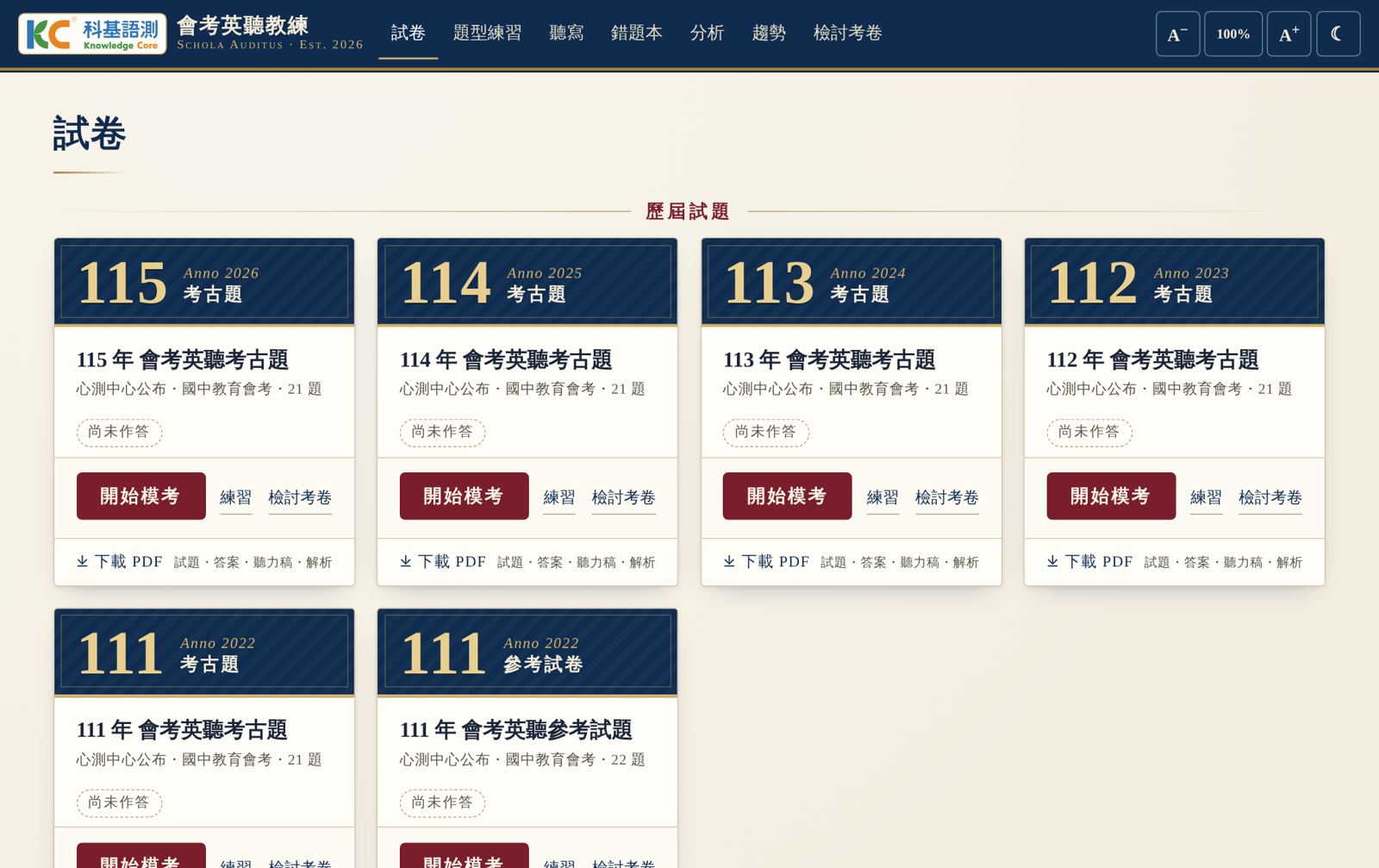The image size is (1379, 868).
Task: Increase font size with A+ button
Action: pos(1289,34)
